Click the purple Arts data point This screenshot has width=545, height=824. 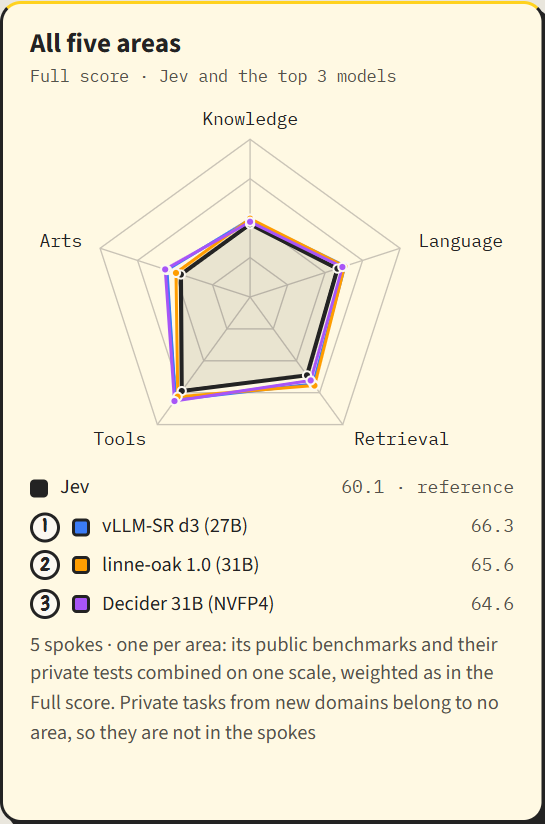pyautogui.click(x=166, y=270)
